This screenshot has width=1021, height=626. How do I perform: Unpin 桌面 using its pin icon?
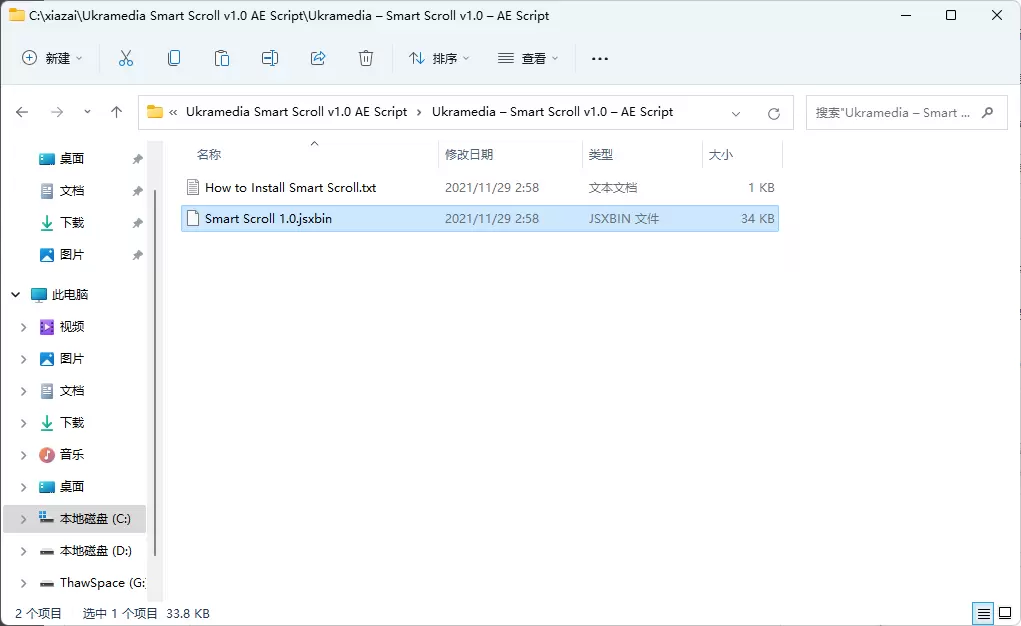[x=137, y=159]
